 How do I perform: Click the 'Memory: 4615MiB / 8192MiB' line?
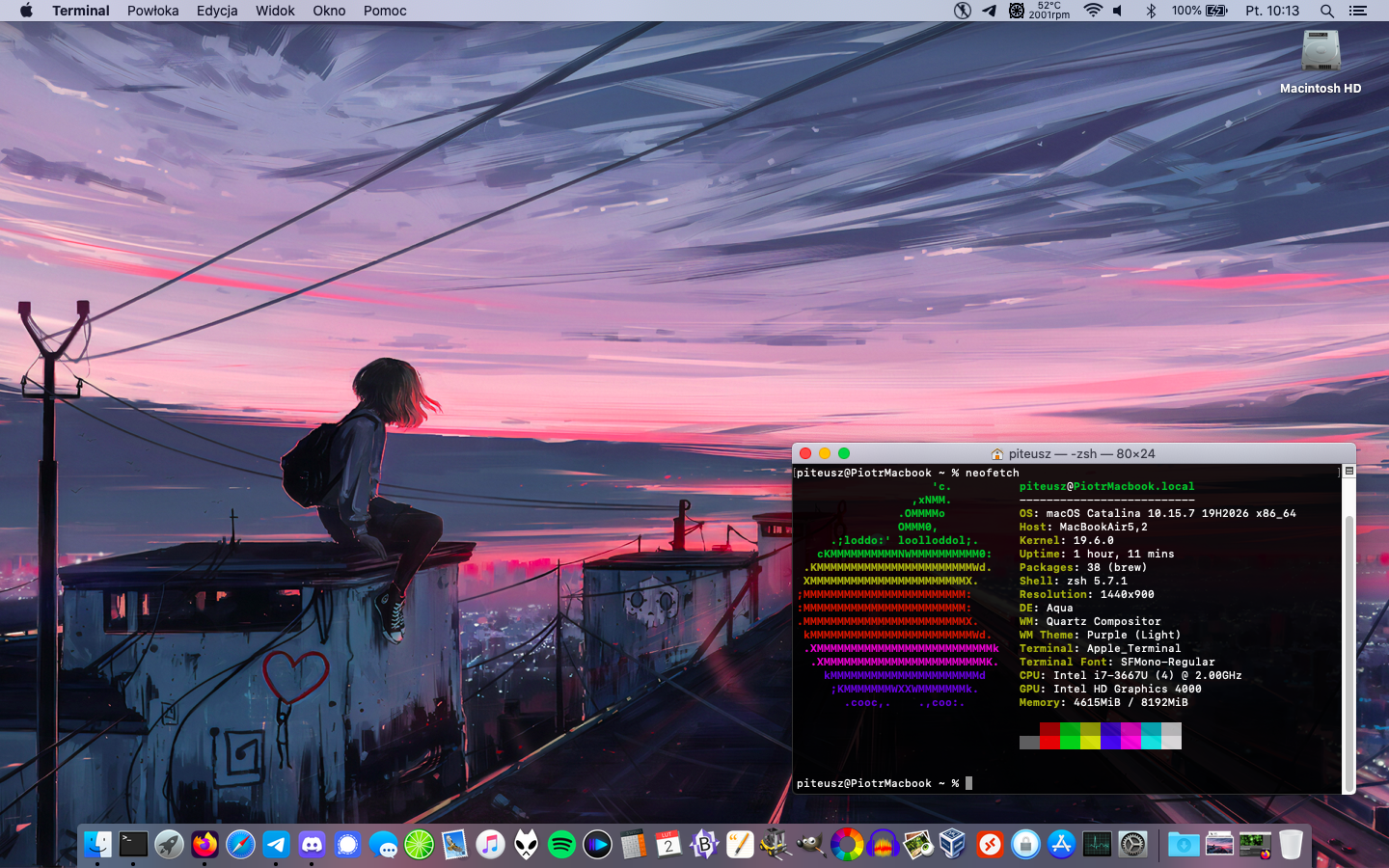(1103, 702)
